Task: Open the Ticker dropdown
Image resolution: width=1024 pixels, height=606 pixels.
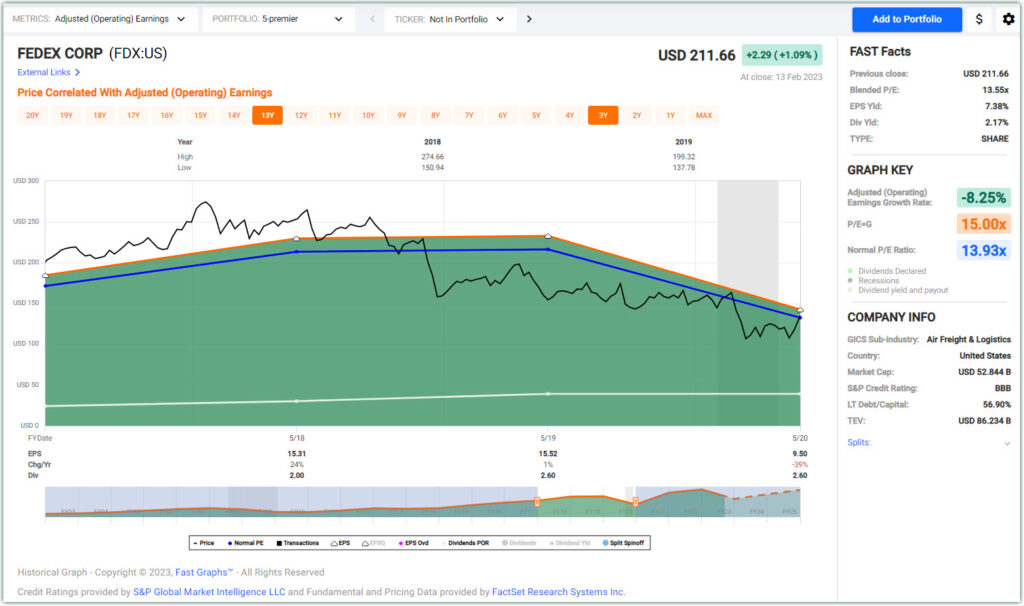Action: coord(448,19)
